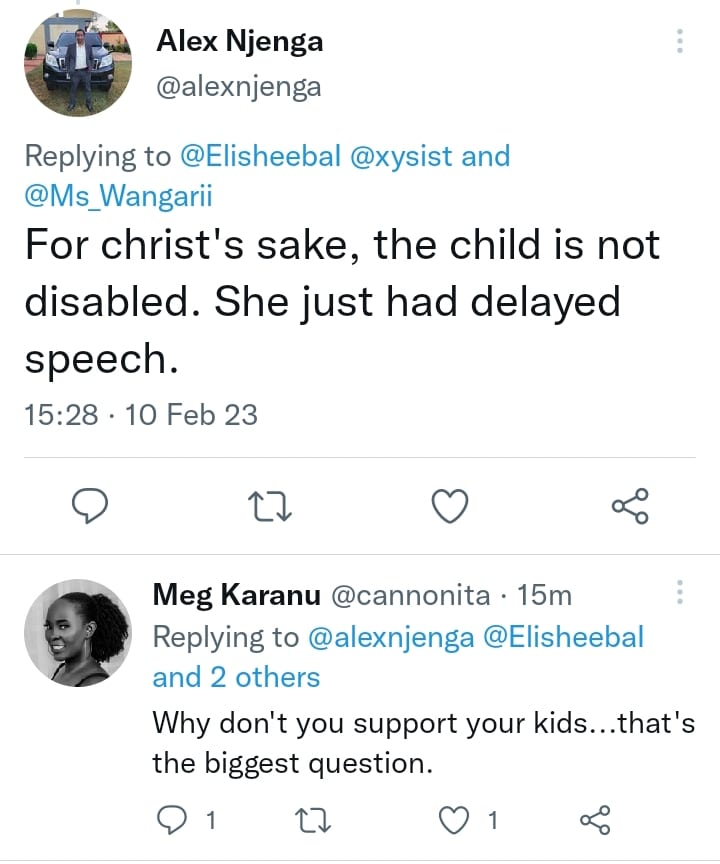Tap the @alexnjenga mention in Meg's reply

pyautogui.click(x=390, y=637)
